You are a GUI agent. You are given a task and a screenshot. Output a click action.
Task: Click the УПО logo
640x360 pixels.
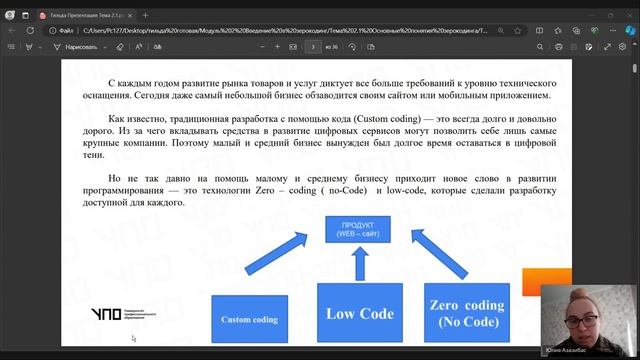pyautogui.click(x=123, y=314)
